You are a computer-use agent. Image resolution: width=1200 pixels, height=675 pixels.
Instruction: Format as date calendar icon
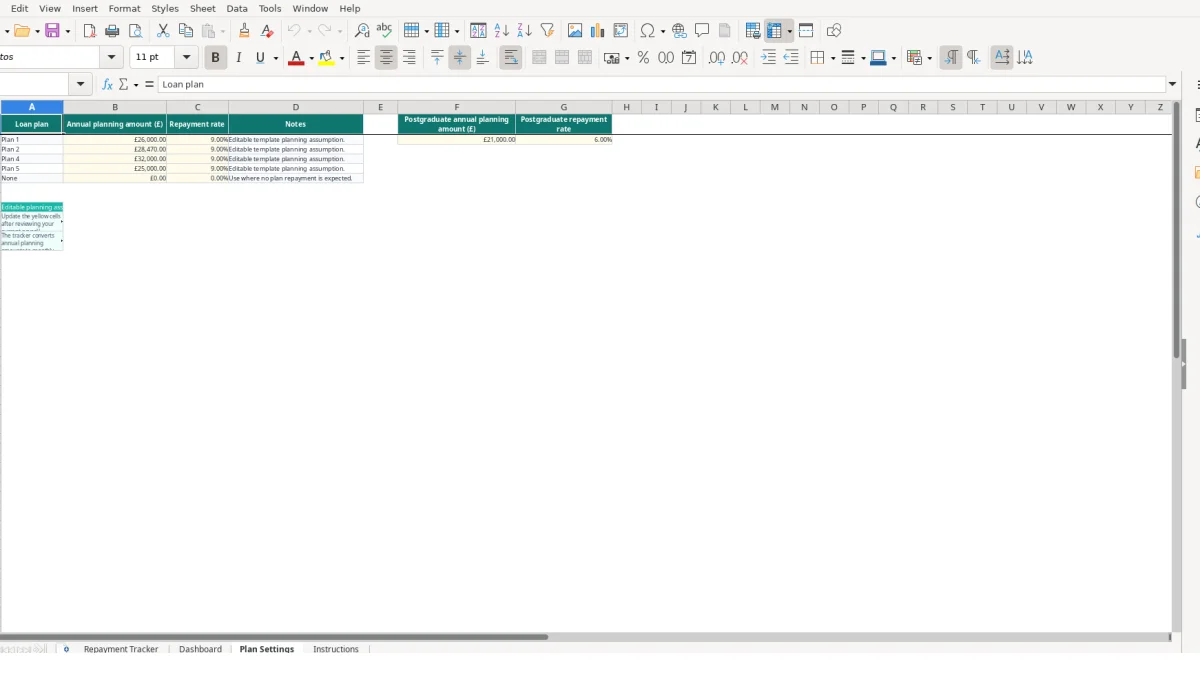point(689,58)
